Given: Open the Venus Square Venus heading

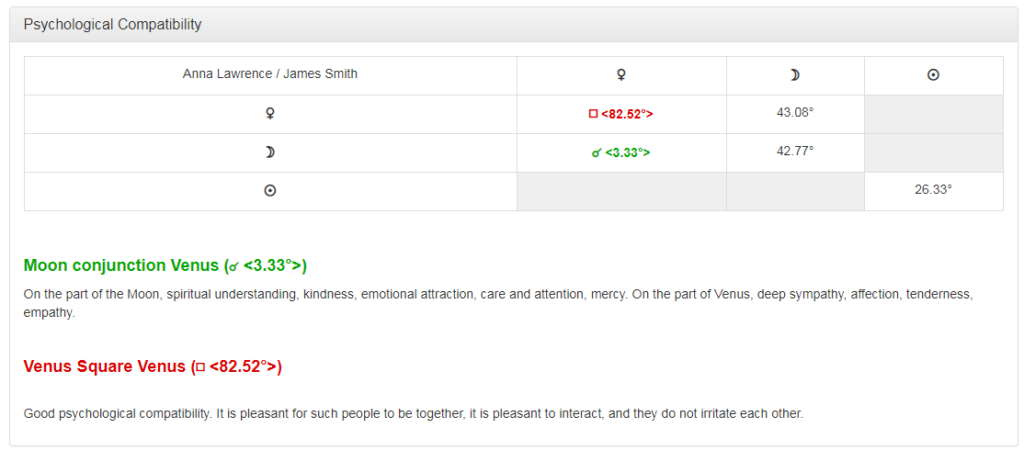Looking at the screenshot, I should pyautogui.click(x=153, y=367).
